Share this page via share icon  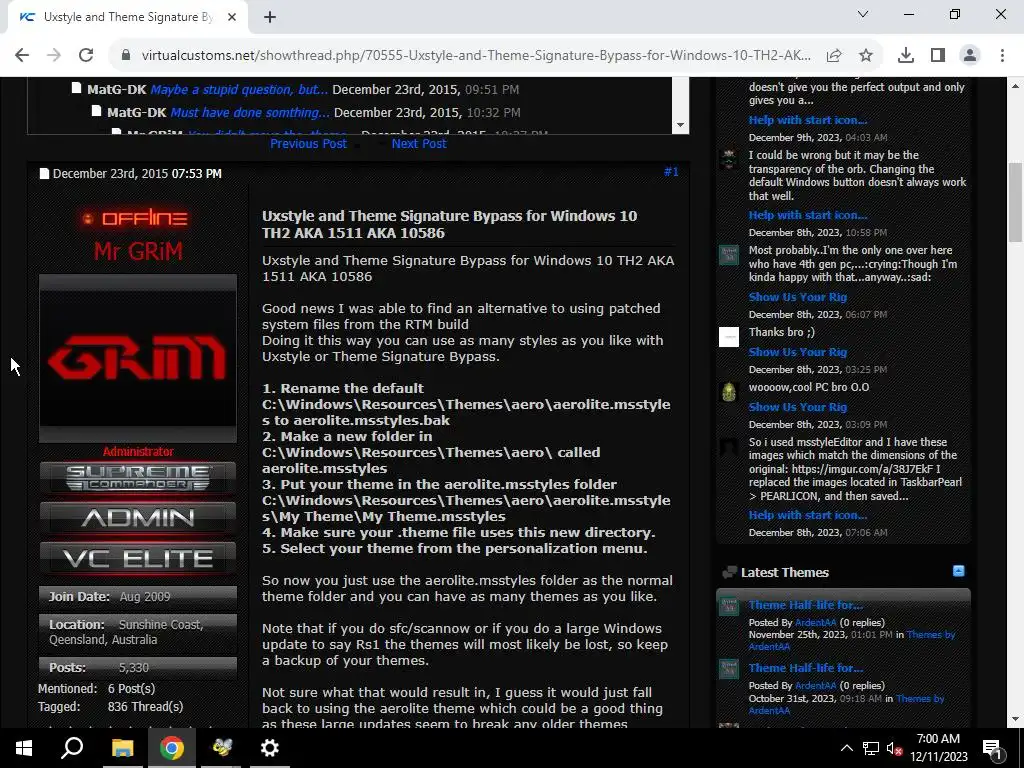[x=834, y=56]
